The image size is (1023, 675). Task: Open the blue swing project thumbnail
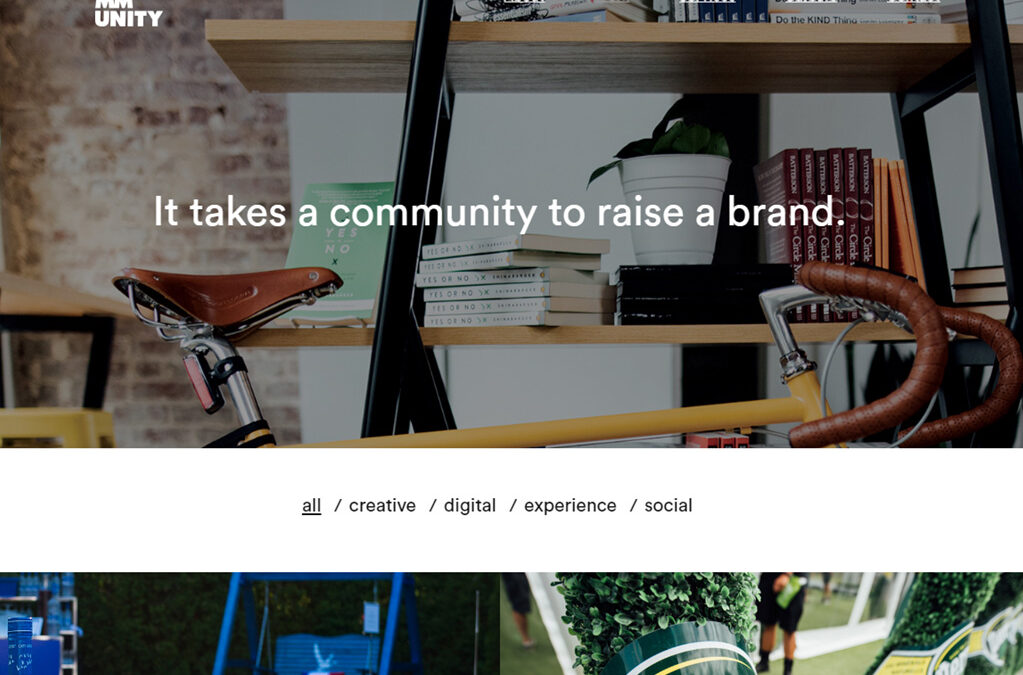[x=250, y=623]
